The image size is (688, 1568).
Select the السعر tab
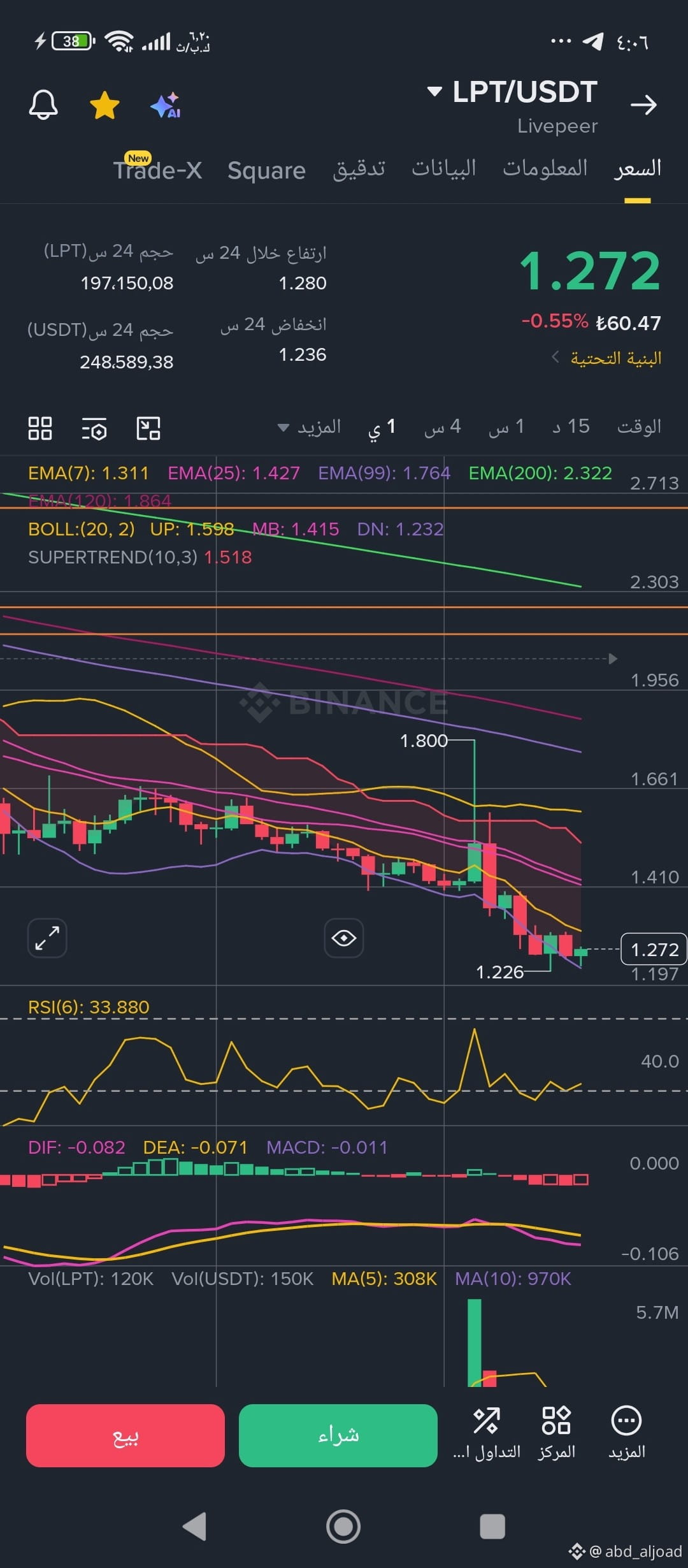point(637,168)
